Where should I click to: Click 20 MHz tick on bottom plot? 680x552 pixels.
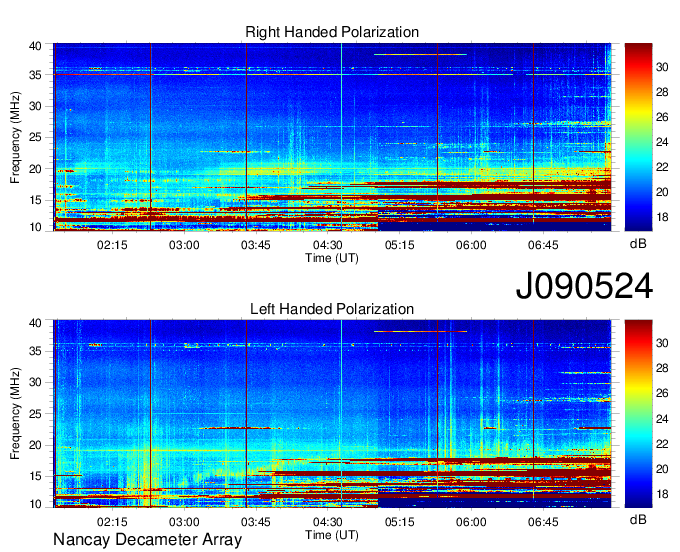point(35,445)
